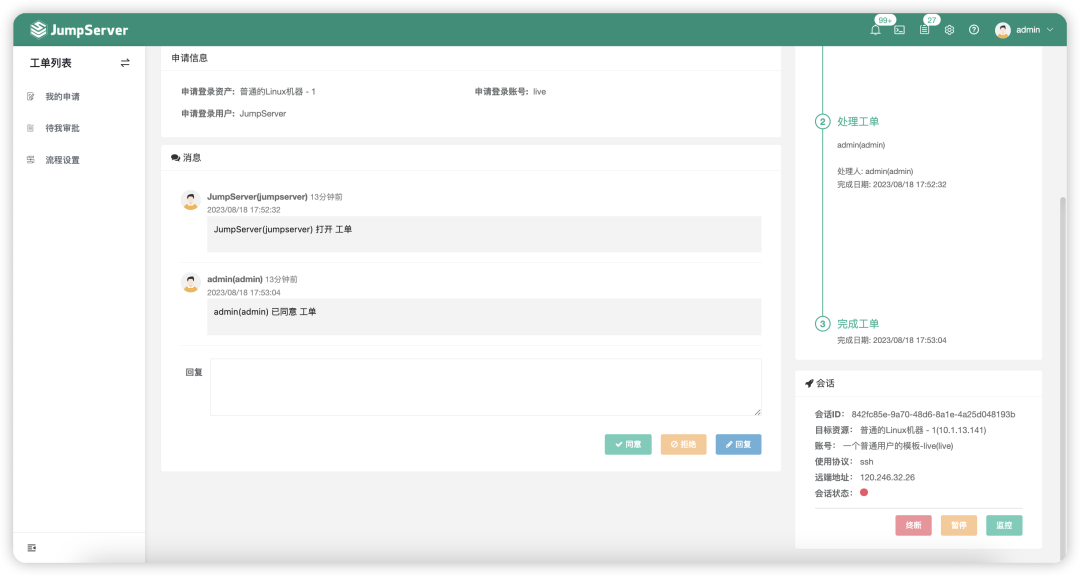The height and width of the screenshot is (576, 1080).
Task: Collapse the sidebar with the bottom icon
Action: 32,548
